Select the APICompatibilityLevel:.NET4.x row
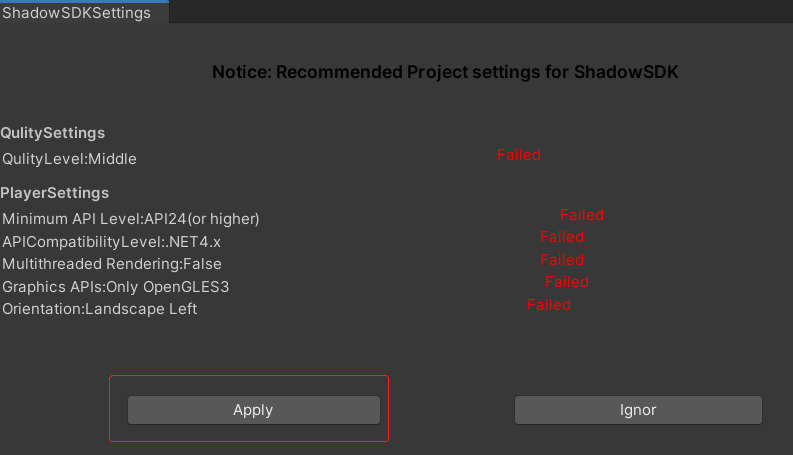Viewport: 793px width, 455px height. tap(111, 242)
